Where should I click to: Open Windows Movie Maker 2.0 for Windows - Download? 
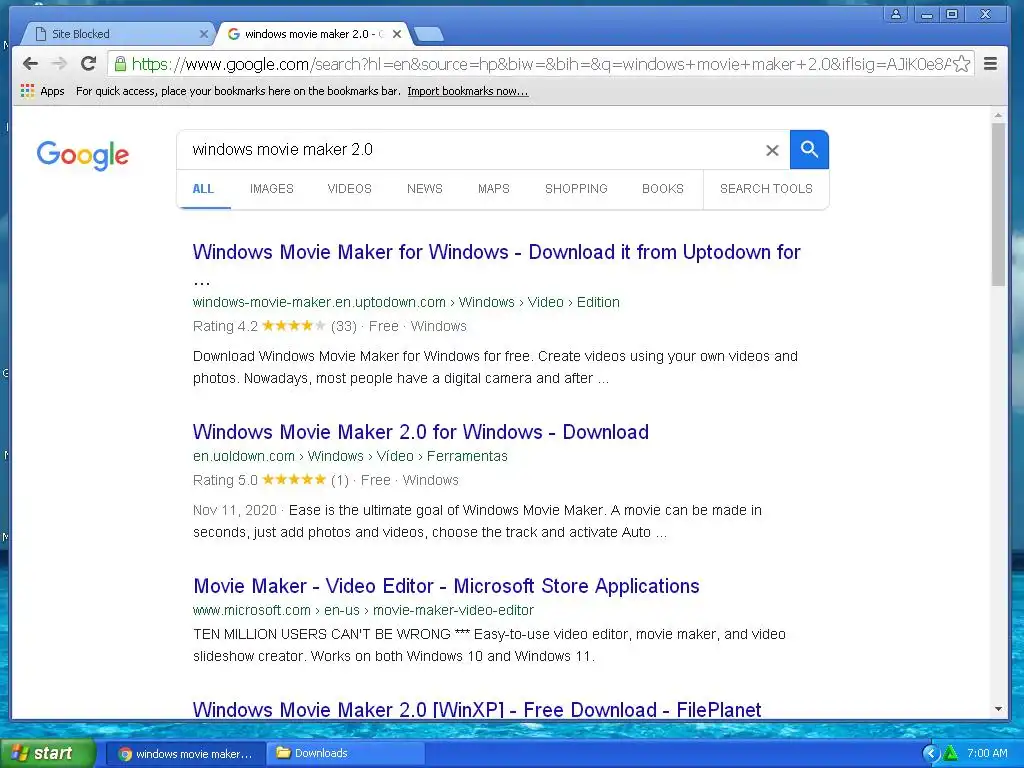pos(421,432)
